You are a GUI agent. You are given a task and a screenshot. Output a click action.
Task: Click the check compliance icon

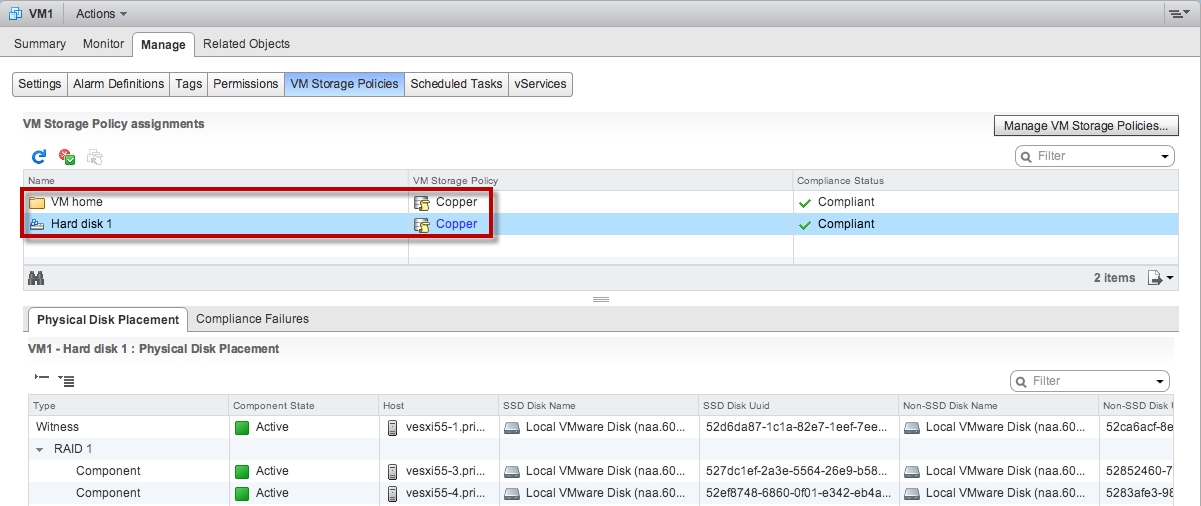[x=67, y=156]
